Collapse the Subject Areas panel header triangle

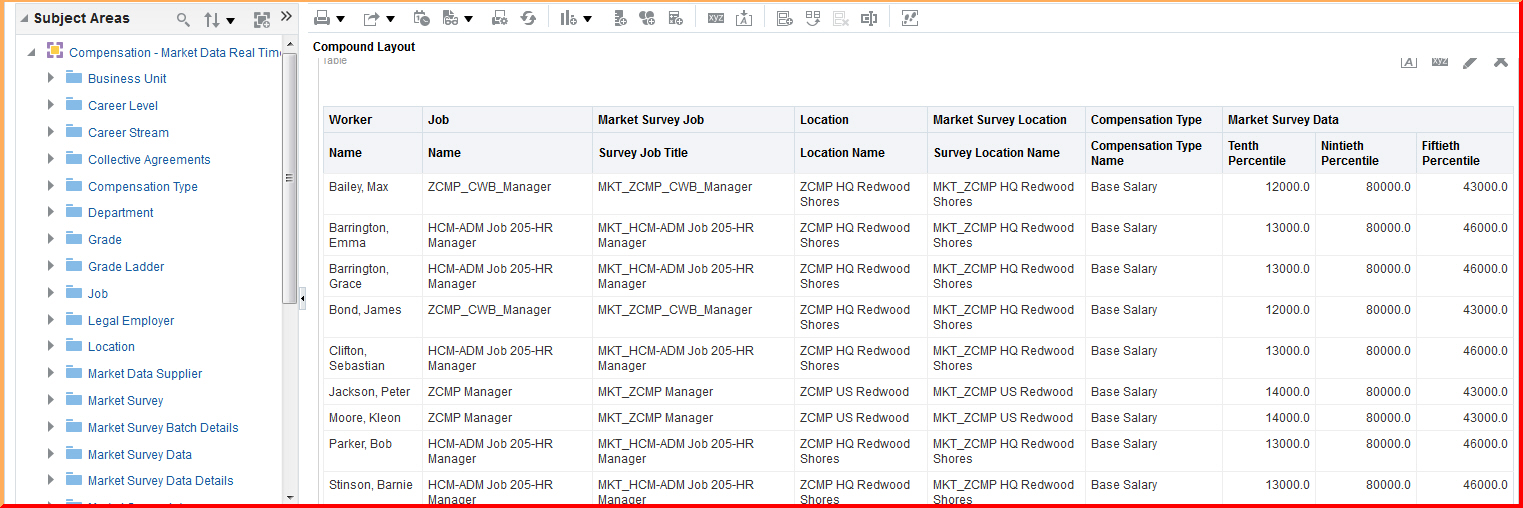click(x=24, y=19)
